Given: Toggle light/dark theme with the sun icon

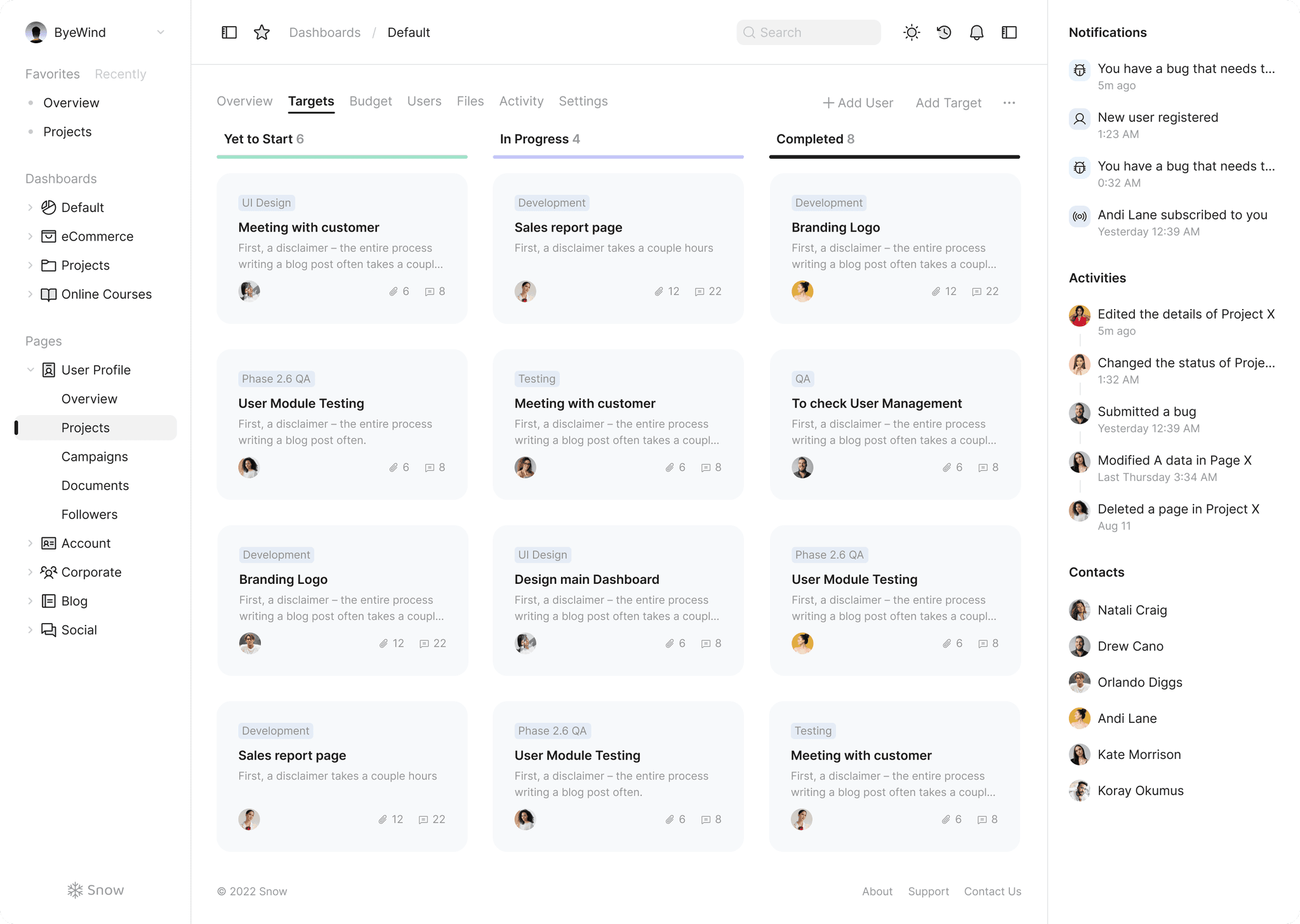Looking at the screenshot, I should (912, 32).
